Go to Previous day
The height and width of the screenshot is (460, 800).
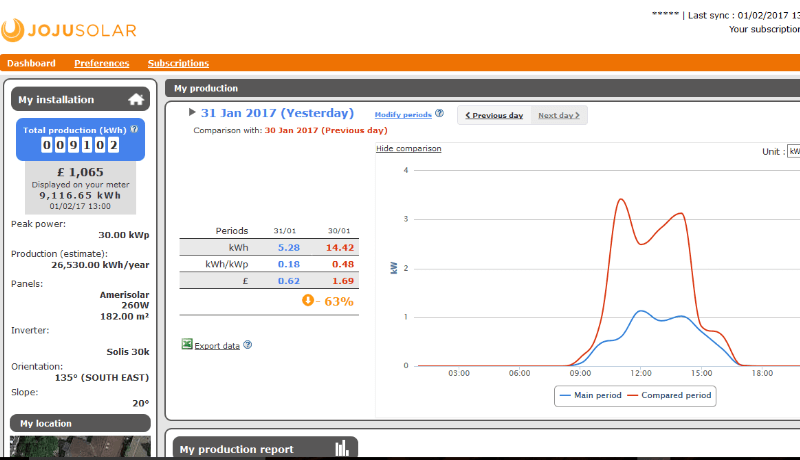click(494, 115)
